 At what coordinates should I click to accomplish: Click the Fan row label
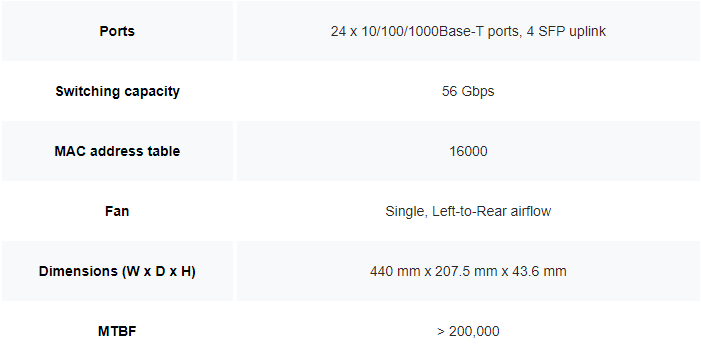pyautogui.click(x=117, y=211)
